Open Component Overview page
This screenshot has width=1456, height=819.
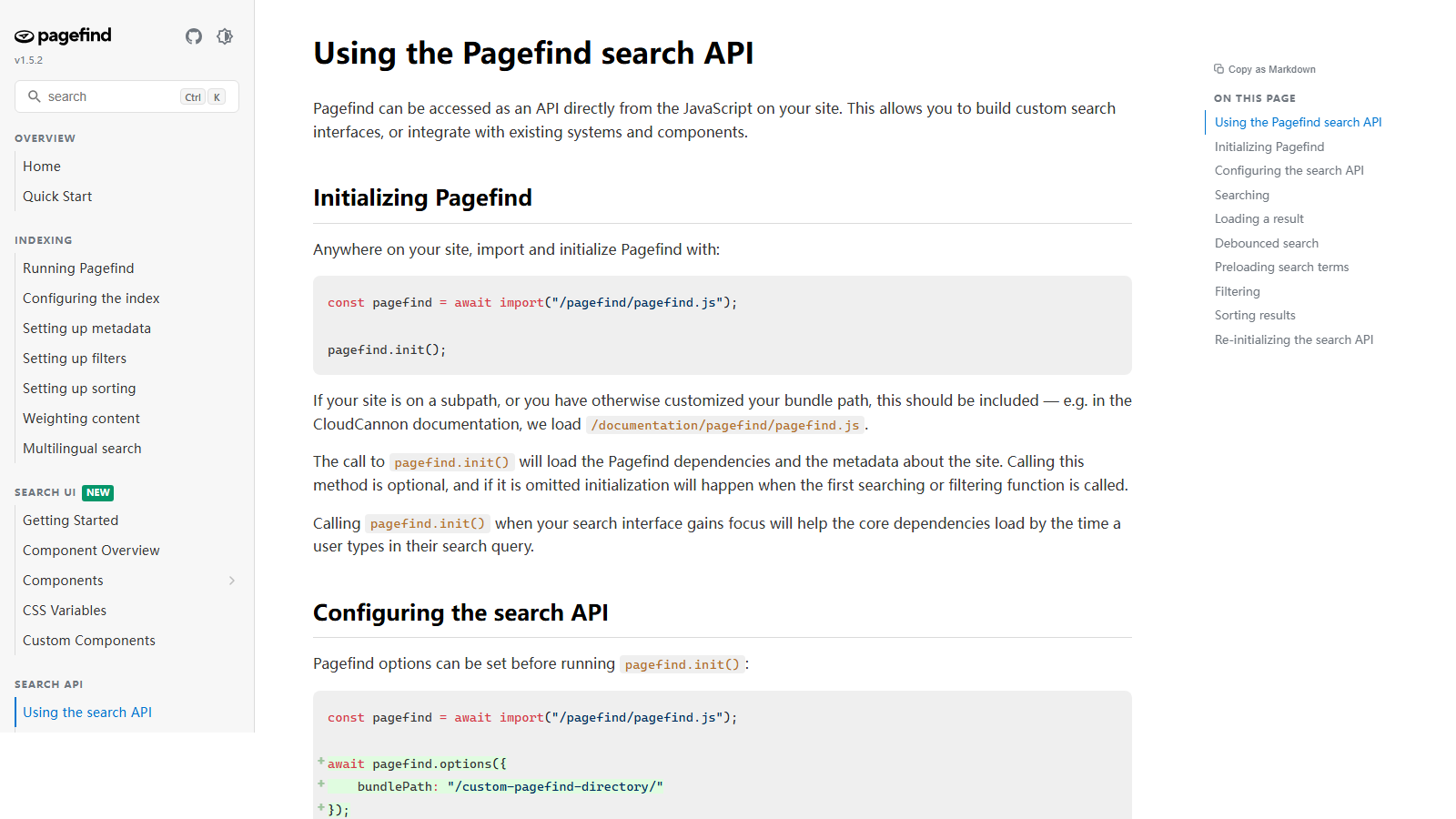(91, 551)
